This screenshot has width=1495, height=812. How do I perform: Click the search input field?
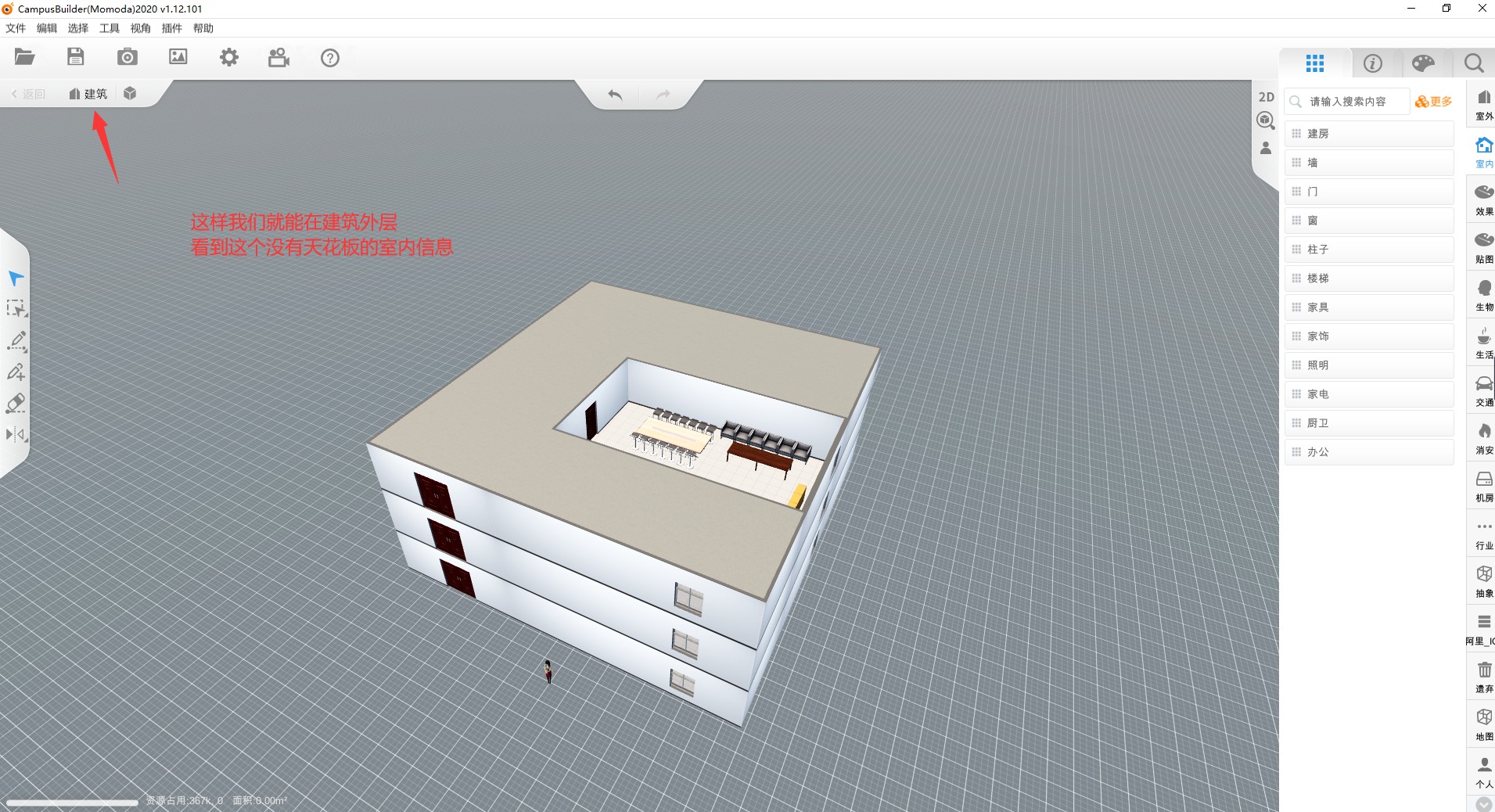pyautogui.click(x=1347, y=102)
